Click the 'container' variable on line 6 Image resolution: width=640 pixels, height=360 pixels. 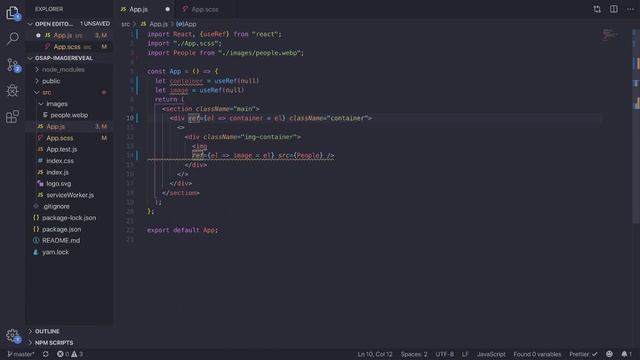pyautogui.click(x=186, y=81)
